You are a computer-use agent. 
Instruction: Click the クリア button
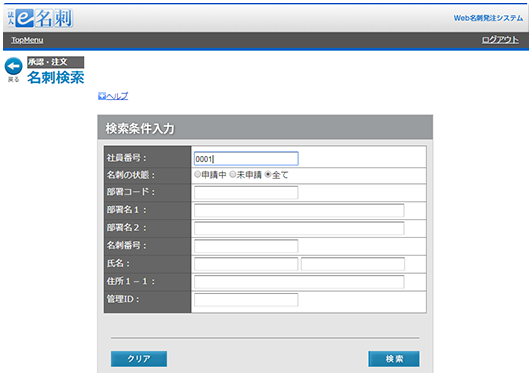coord(139,359)
